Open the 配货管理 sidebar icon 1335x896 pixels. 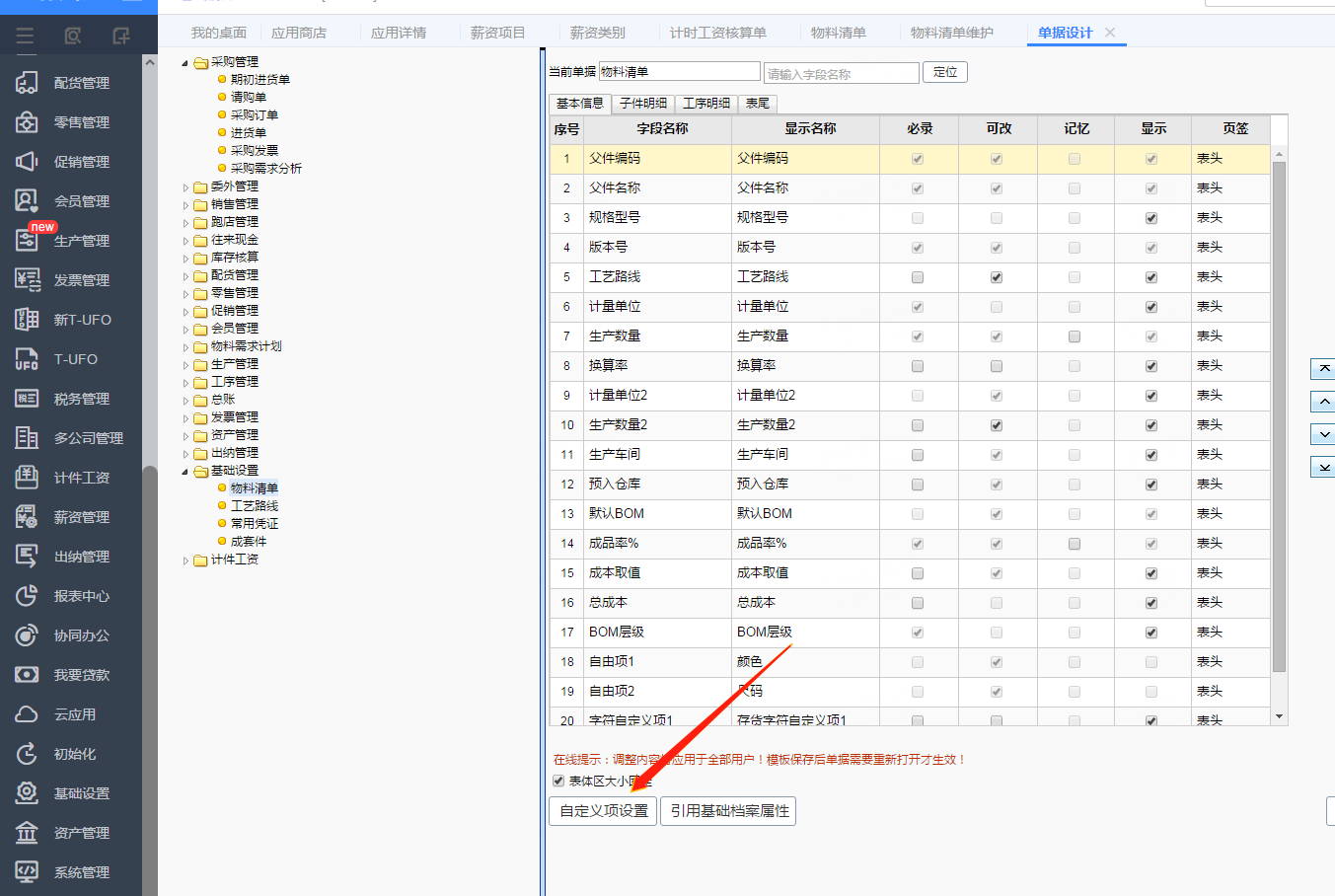27,83
